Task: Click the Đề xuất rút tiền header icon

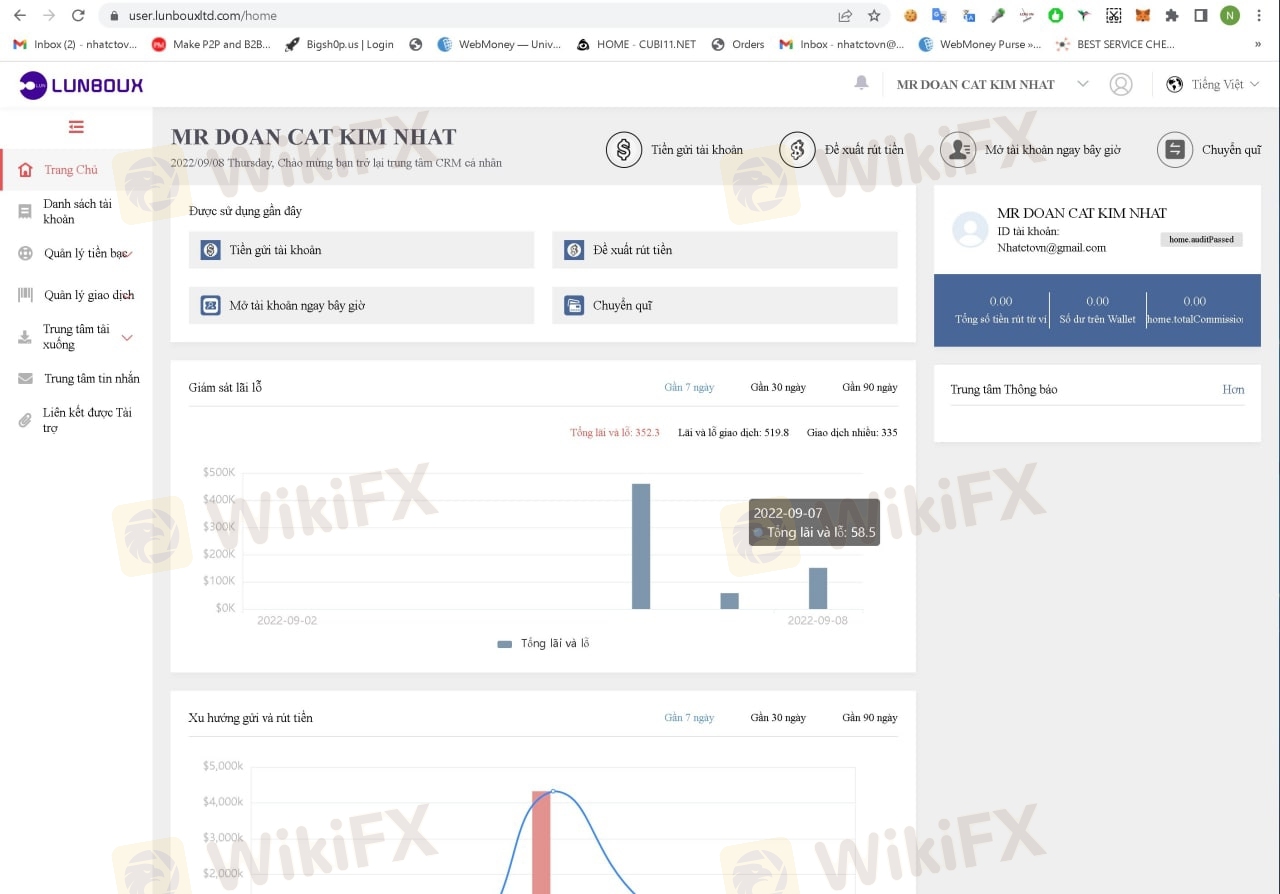Action: pyautogui.click(x=797, y=150)
